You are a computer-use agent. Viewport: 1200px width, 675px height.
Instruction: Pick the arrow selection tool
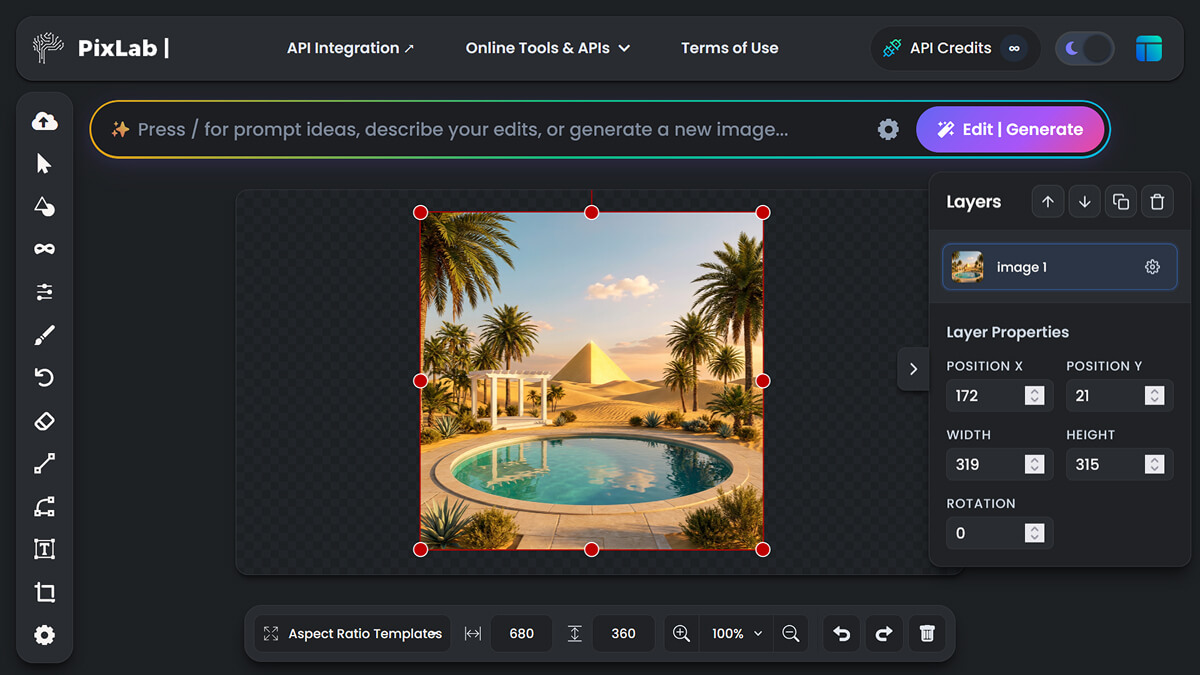(x=44, y=163)
